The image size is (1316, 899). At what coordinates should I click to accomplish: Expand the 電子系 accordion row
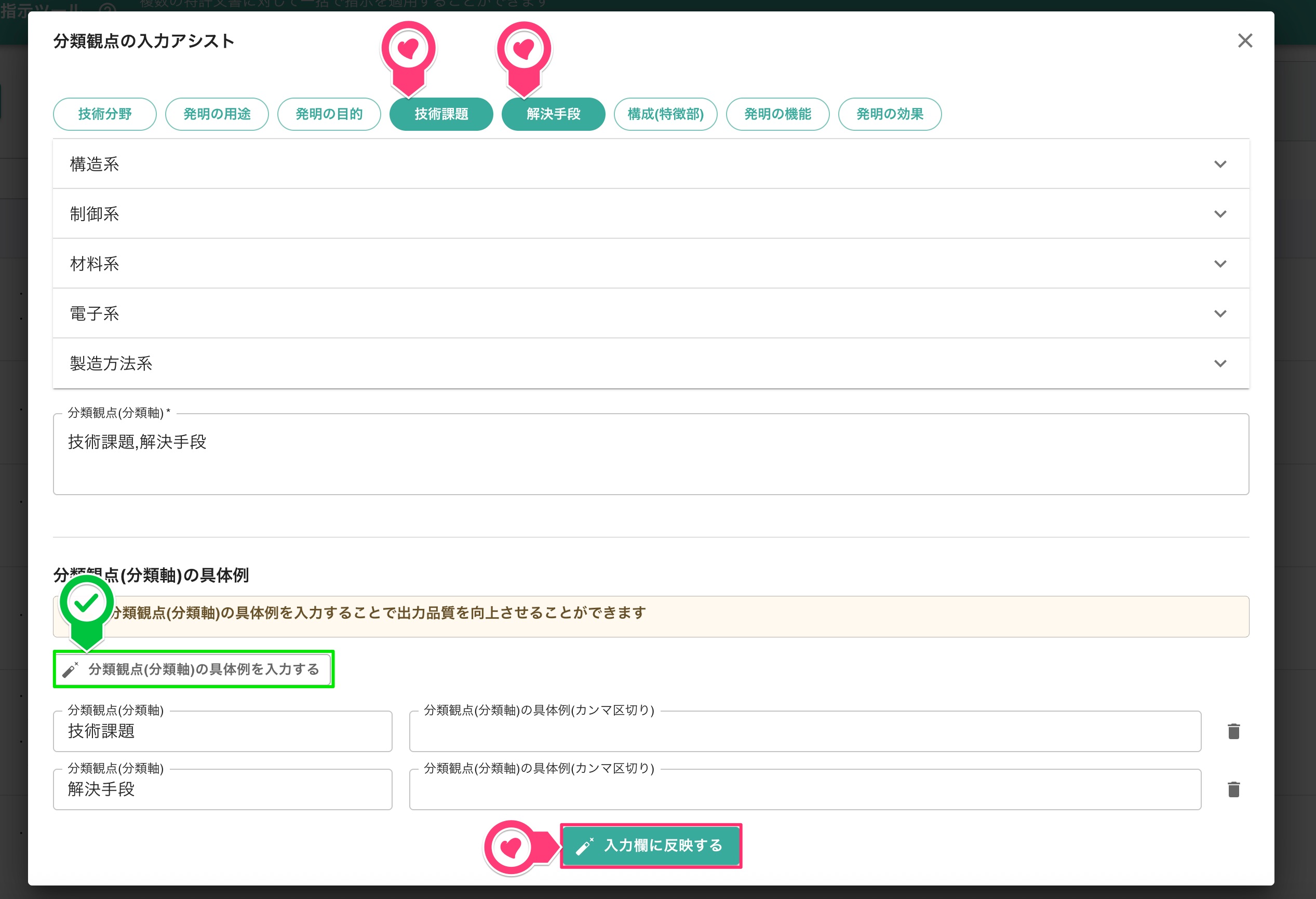click(x=651, y=314)
